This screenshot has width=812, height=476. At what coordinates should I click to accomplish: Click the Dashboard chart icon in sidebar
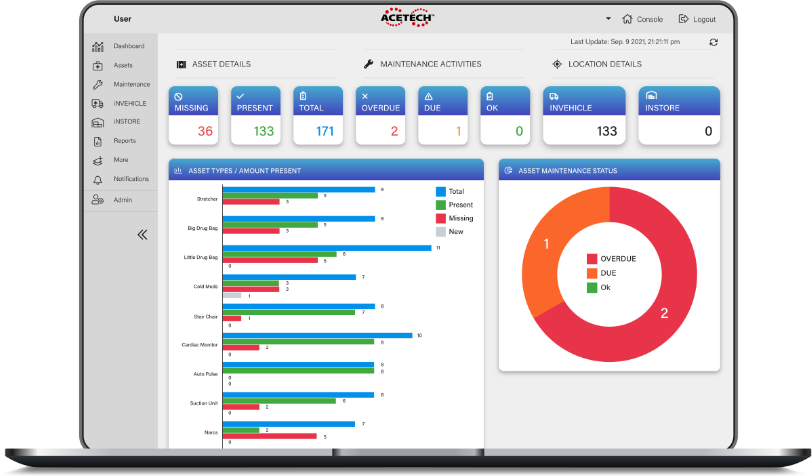97,47
